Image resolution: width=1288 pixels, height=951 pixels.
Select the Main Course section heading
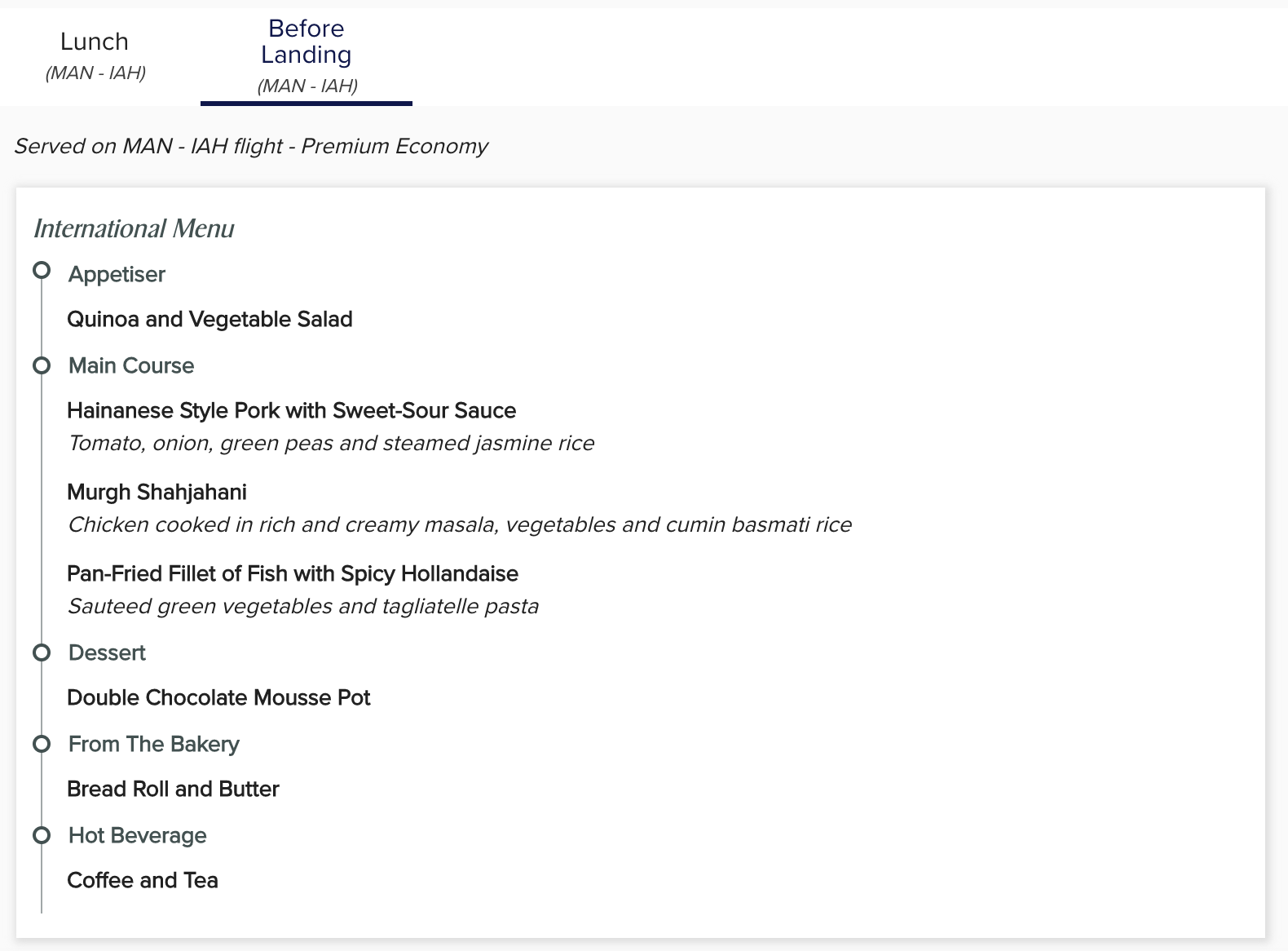point(131,365)
